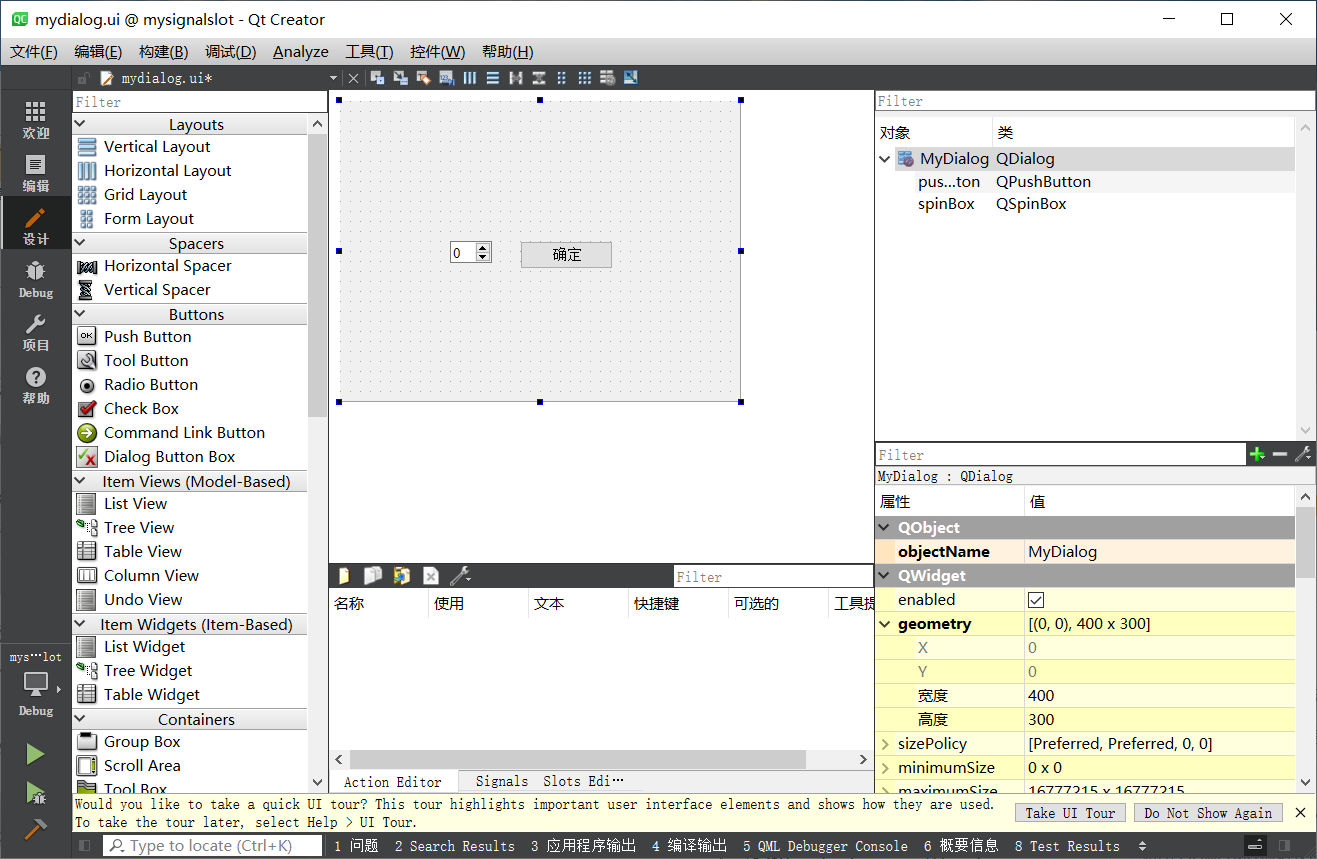
Task: Switch to the Action Editor tab
Action: click(393, 782)
